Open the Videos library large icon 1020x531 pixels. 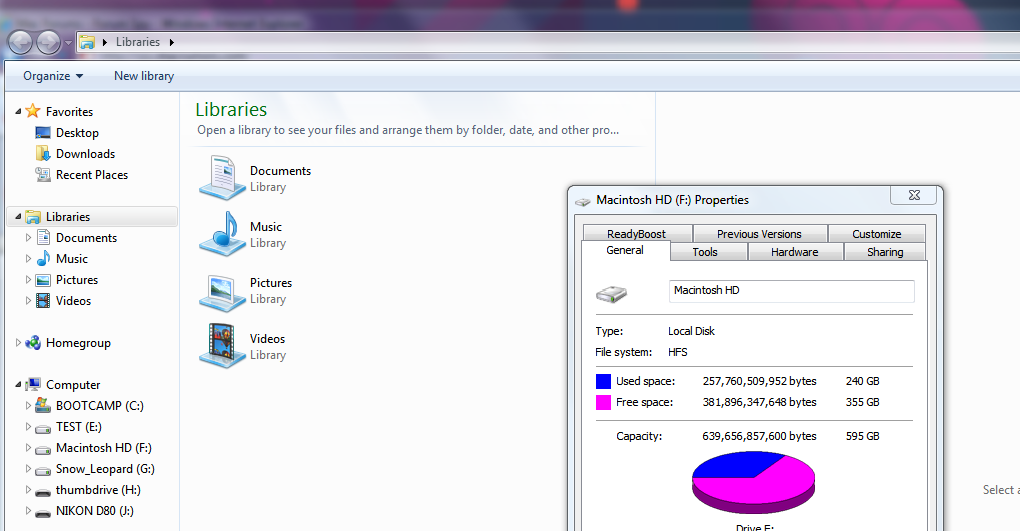[222, 346]
